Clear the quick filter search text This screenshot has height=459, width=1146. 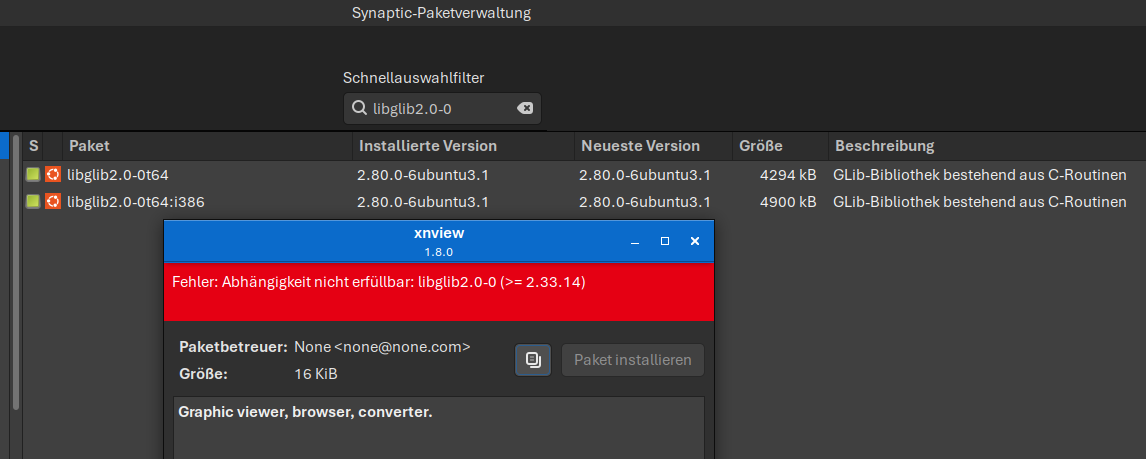tap(525, 108)
